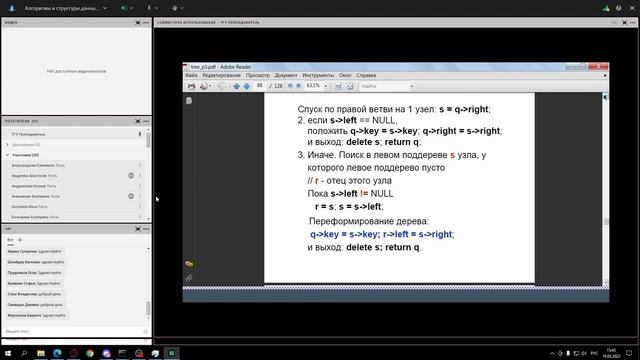Viewport: 640px width, 360px height.
Task: Open Microsoft Edge from the taskbar
Action: click(x=57, y=353)
